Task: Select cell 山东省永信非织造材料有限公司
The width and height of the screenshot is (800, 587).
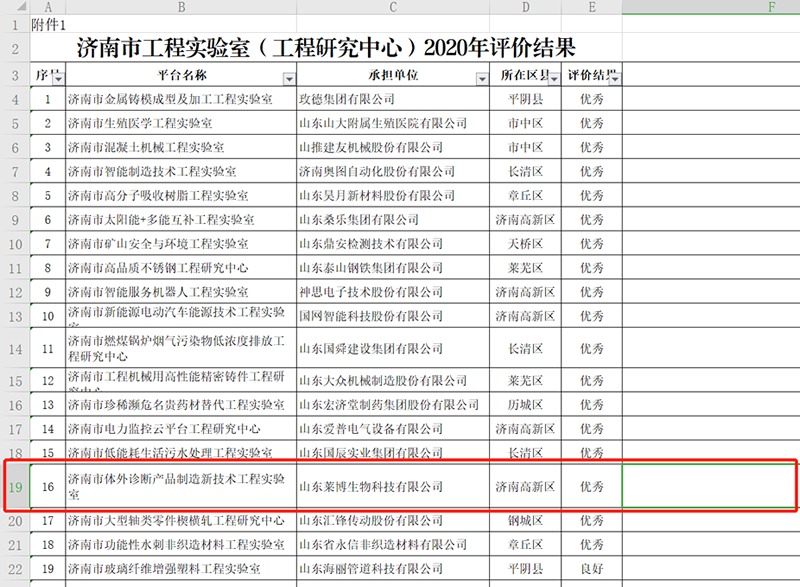Action: coord(393,545)
